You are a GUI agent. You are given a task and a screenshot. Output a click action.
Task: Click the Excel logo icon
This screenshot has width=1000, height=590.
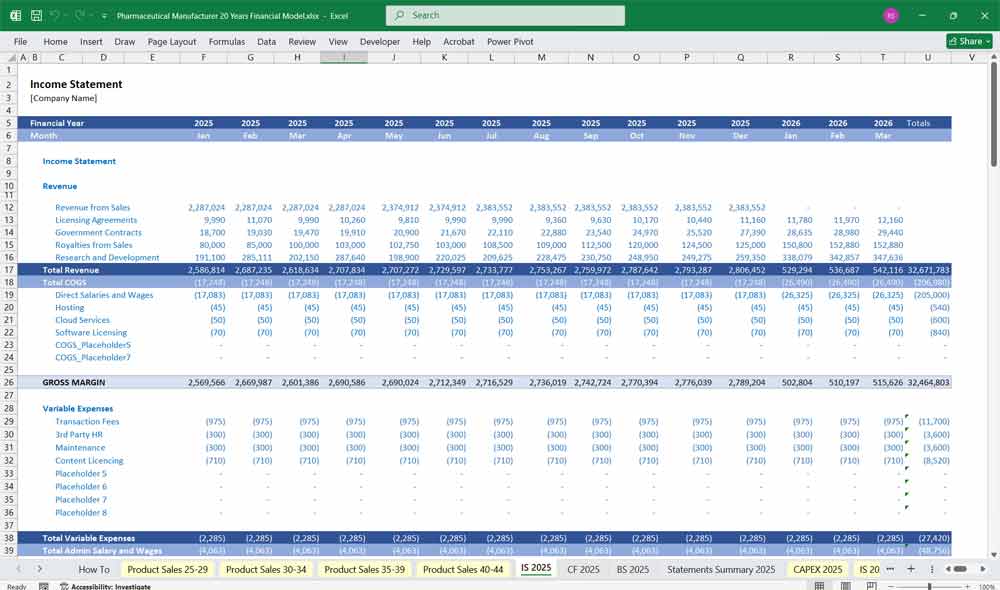15,15
